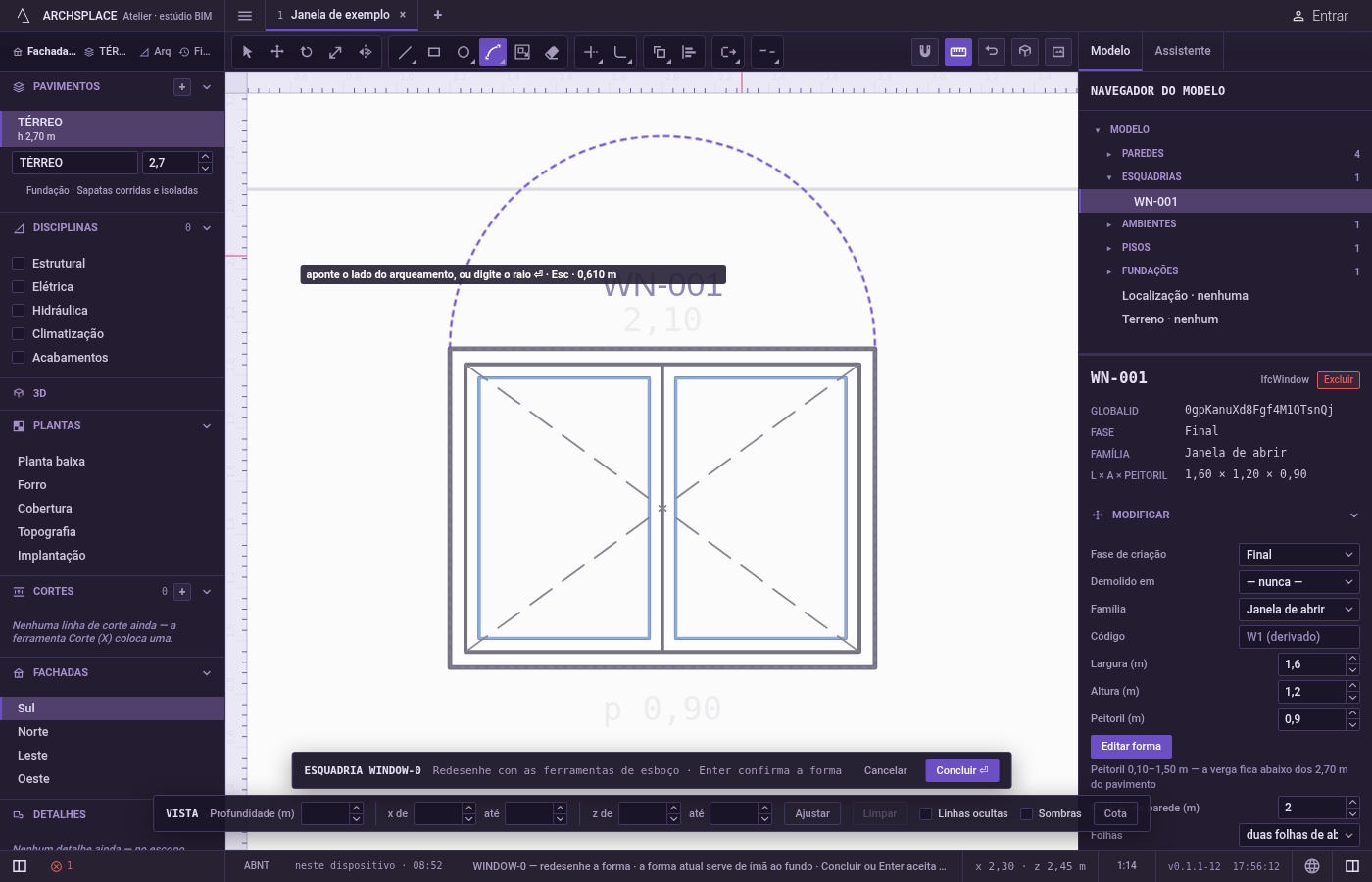Click the Editar forma button
The height and width of the screenshot is (882, 1372).
click(1131, 747)
